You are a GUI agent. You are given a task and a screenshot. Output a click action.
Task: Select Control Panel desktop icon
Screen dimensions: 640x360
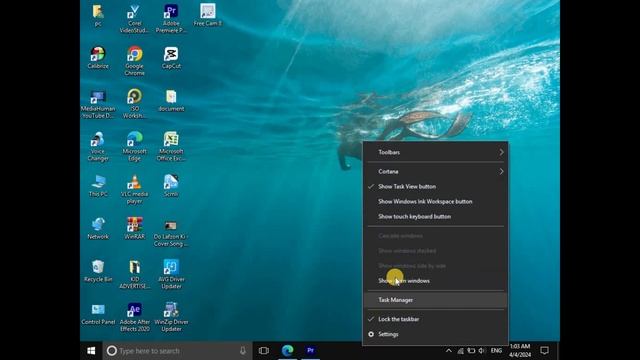pyautogui.click(x=98, y=314)
